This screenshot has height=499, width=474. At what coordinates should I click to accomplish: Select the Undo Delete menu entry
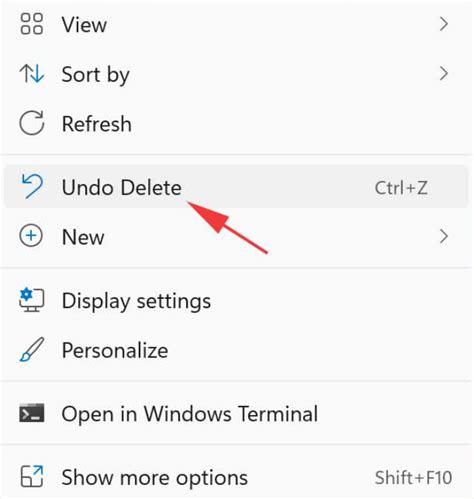[236, 187]
